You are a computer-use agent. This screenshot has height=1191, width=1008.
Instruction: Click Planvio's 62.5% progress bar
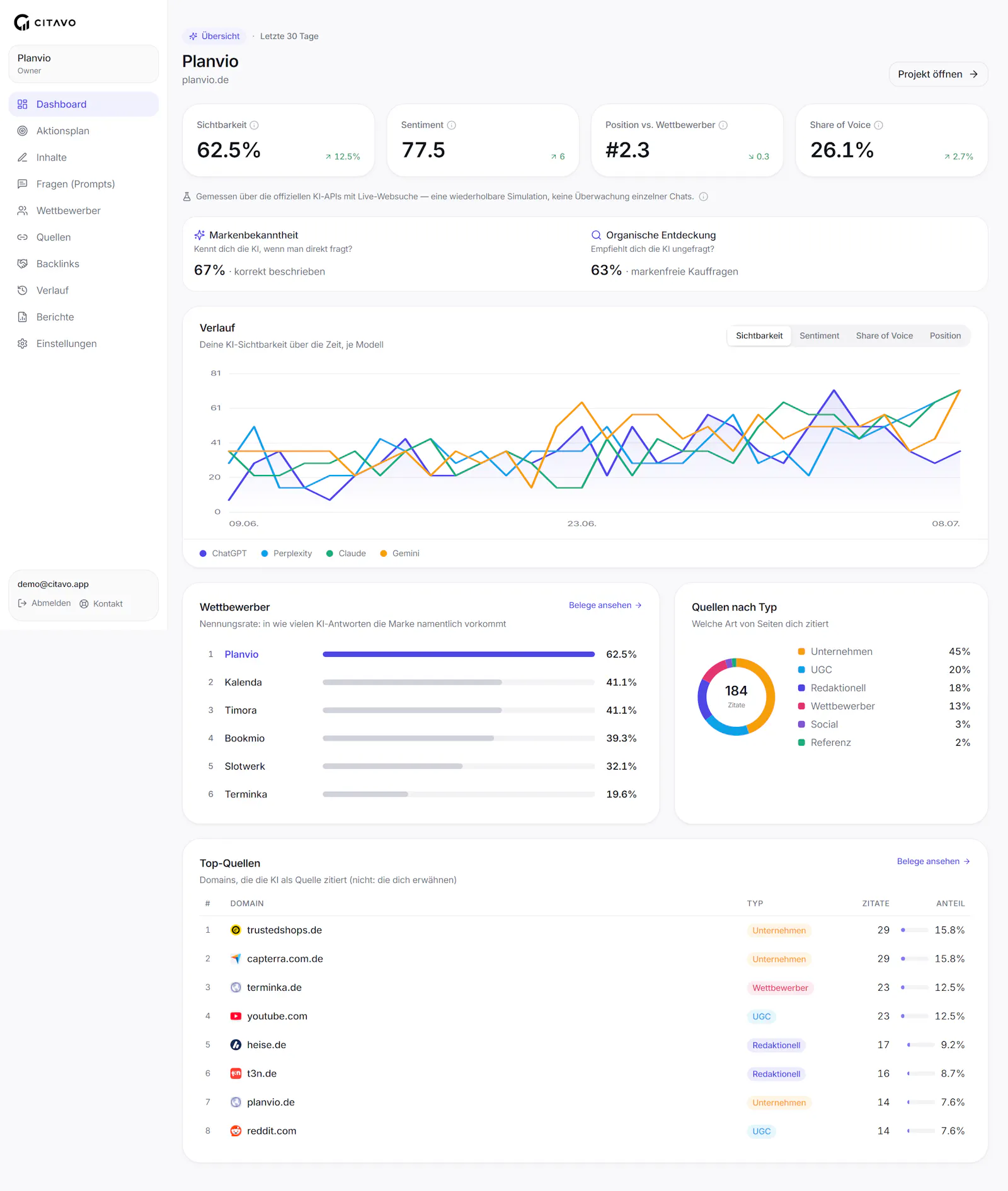click(x=459, y=654)
